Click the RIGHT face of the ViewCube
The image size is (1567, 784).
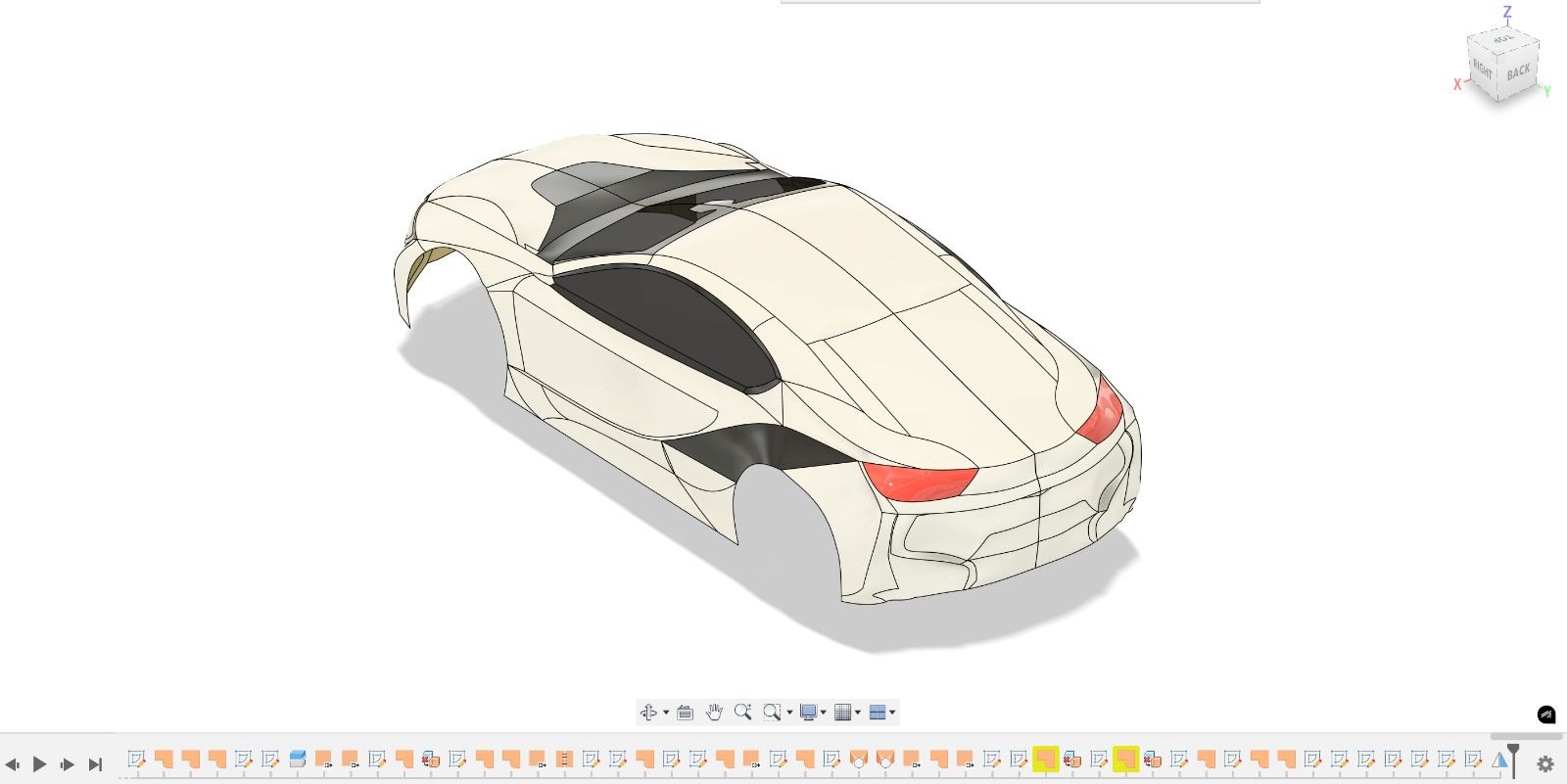pyautogui.click(x=1483, y=71)
